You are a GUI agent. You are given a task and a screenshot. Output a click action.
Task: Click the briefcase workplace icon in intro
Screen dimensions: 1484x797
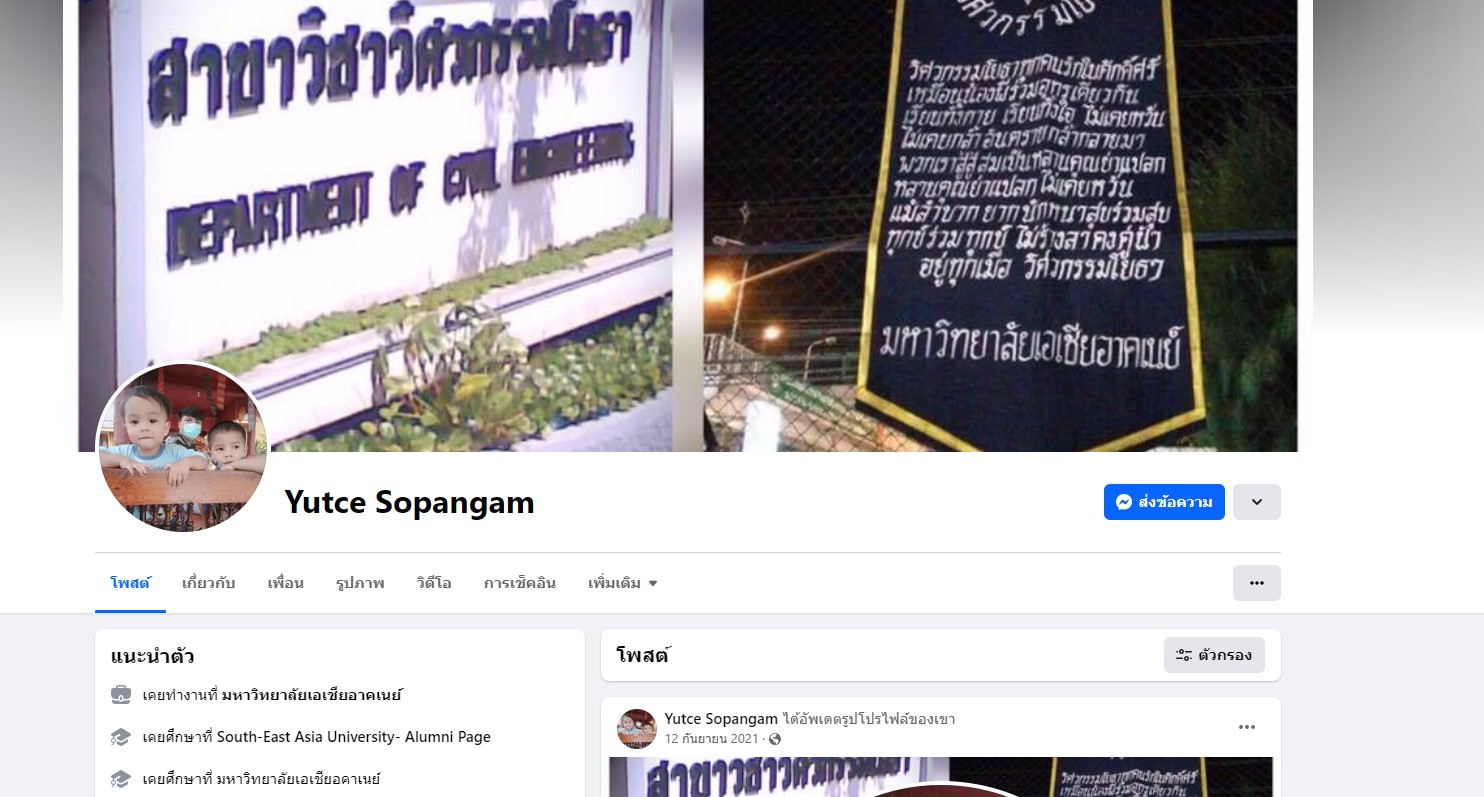pyautogui.click(x=120, y=694)
